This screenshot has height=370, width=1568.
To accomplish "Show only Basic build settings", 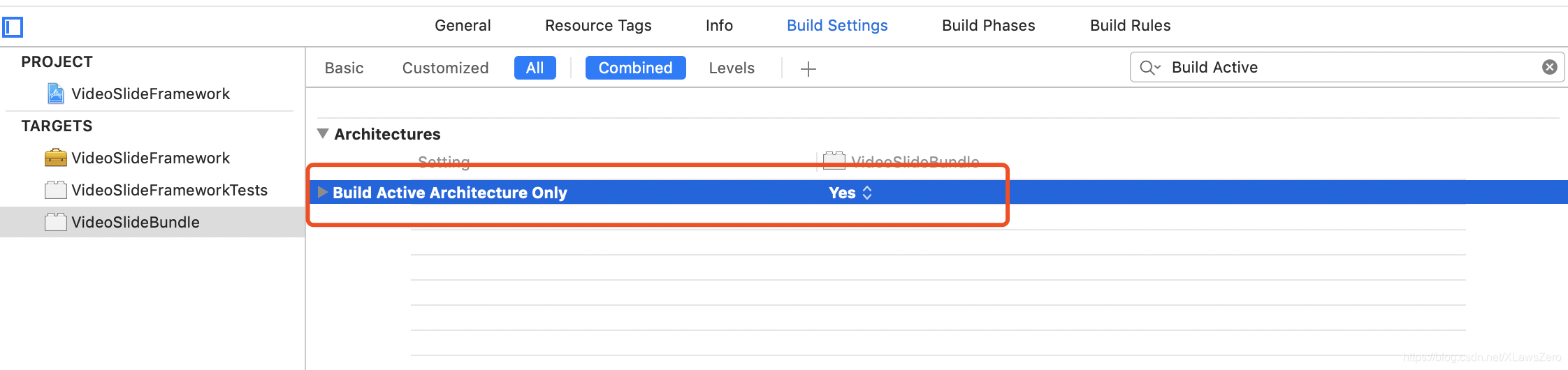I will pyautogui.click(x=344, y=68).
